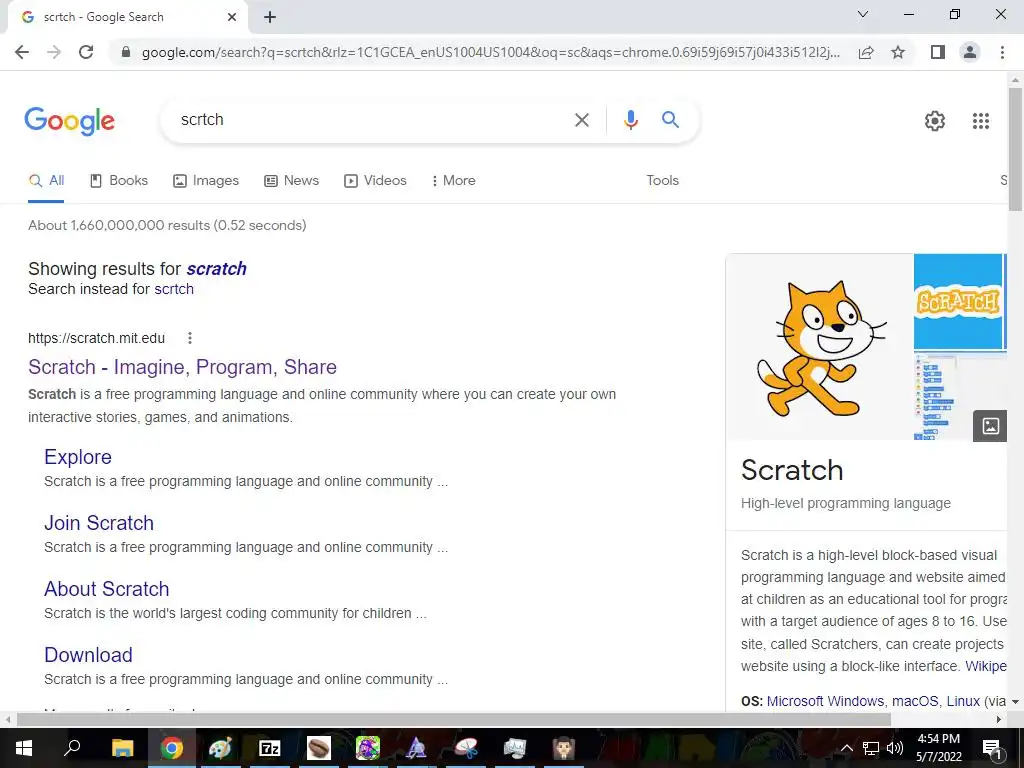Open Windows taskbar search
Viewport: 1024px width, 768px height.
tap(72, 748)
